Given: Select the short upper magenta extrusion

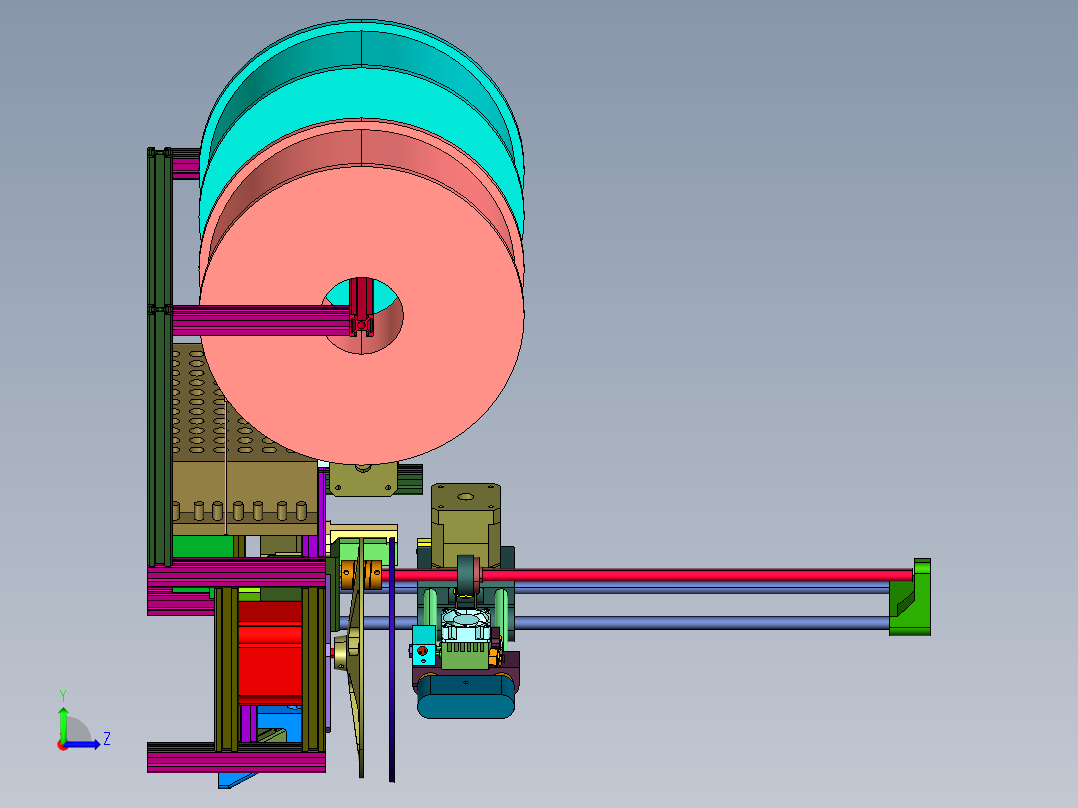Looking at the screenshot, I should point(186,164).
